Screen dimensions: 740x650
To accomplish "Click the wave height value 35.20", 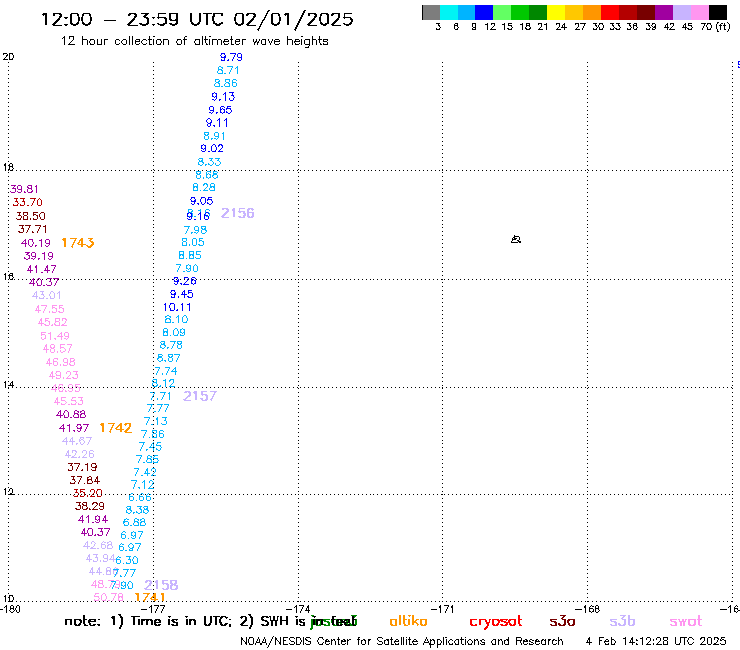I will coord(88,493).
